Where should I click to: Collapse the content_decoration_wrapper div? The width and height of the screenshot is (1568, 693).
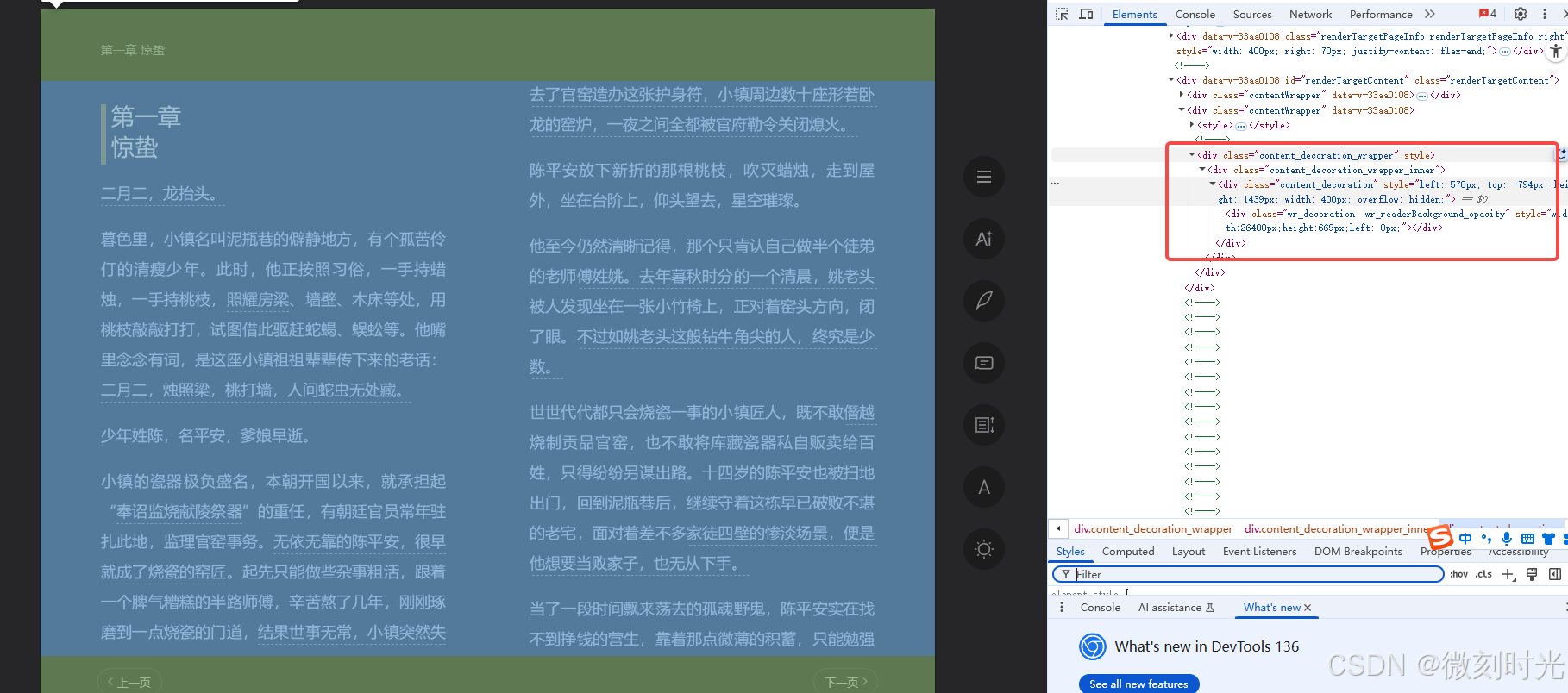(1192, 155)
